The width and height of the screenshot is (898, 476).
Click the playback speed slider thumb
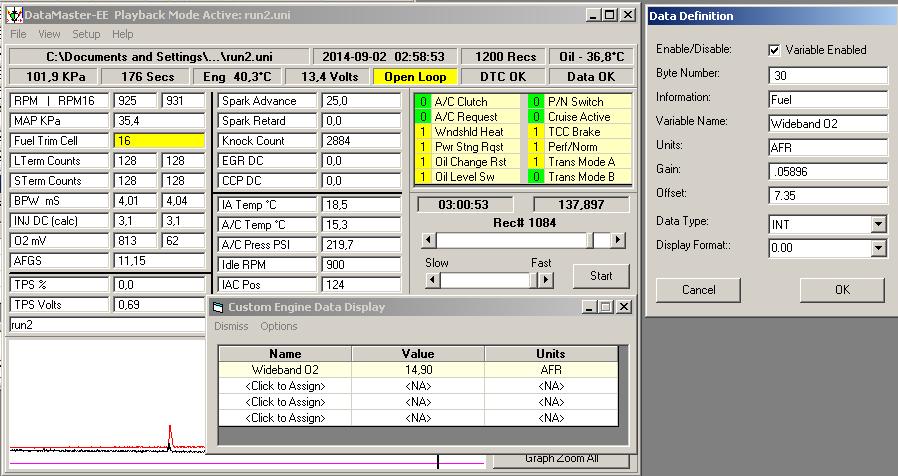click(533, 280)
